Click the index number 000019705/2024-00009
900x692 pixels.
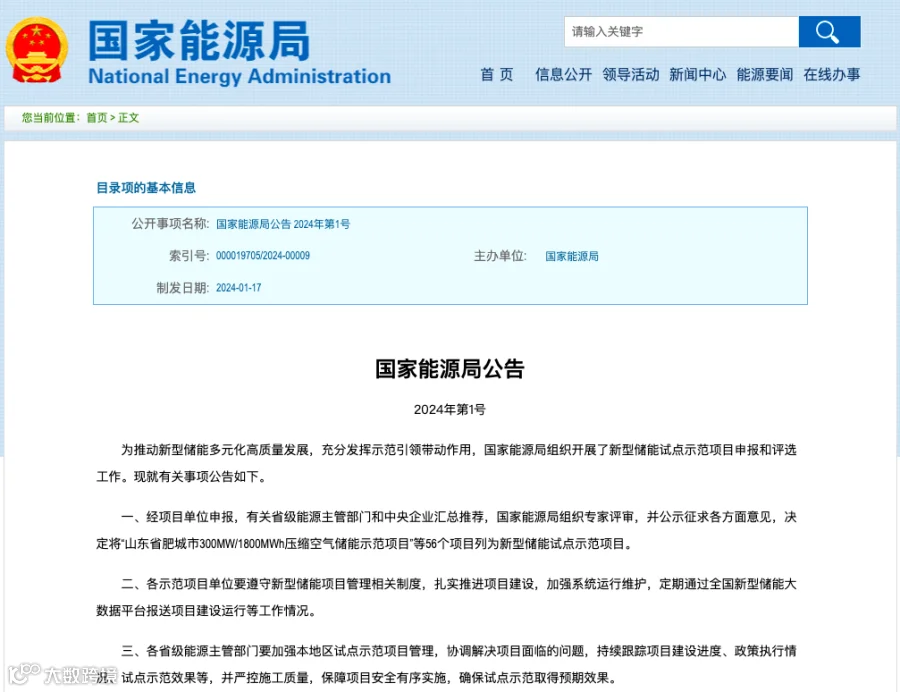263,256
